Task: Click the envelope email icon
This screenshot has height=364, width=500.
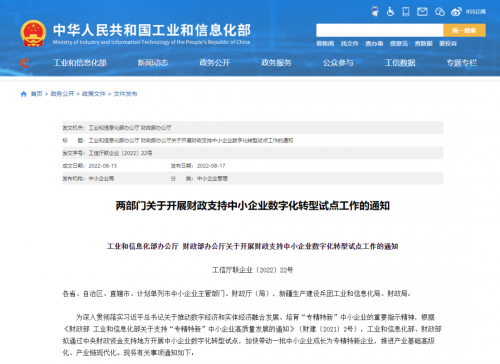Action: pos(422,12)
